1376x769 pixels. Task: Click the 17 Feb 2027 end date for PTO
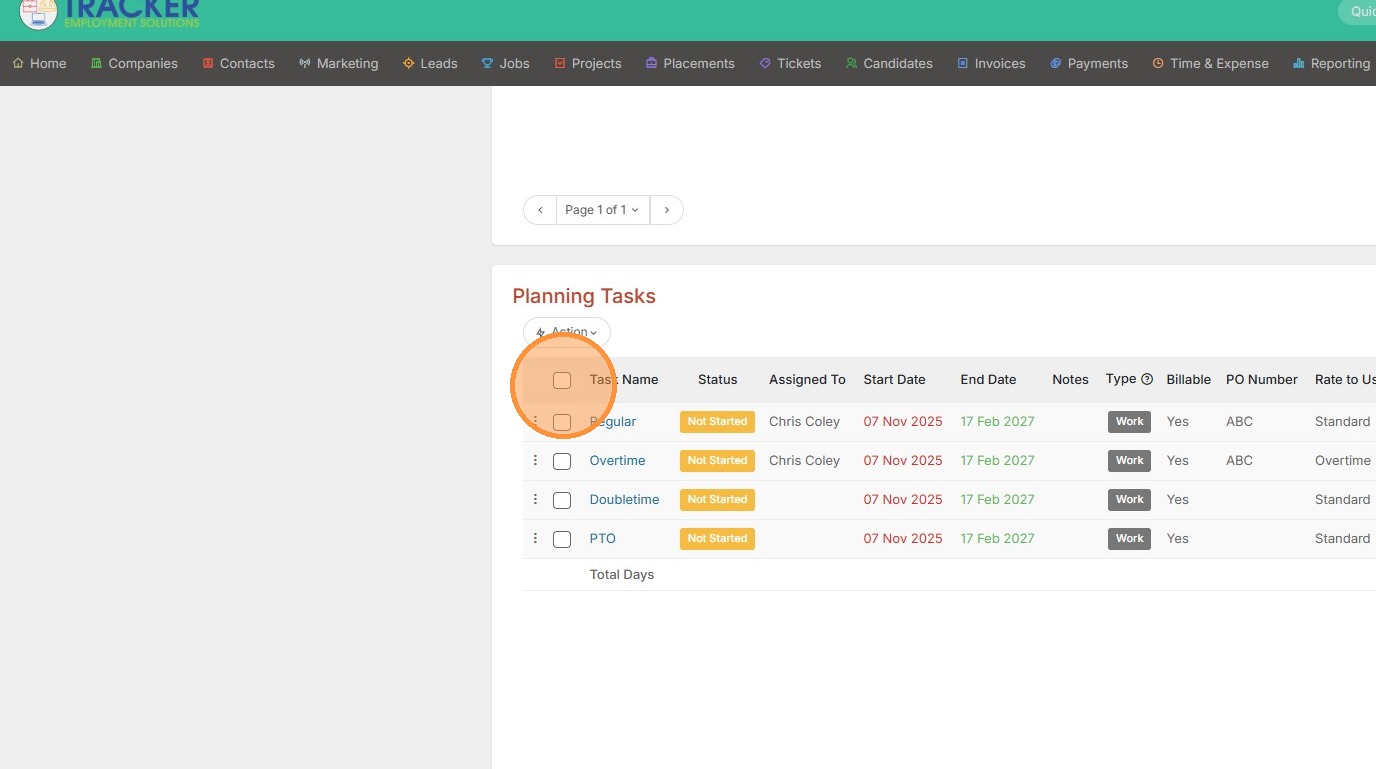point(998,538)
